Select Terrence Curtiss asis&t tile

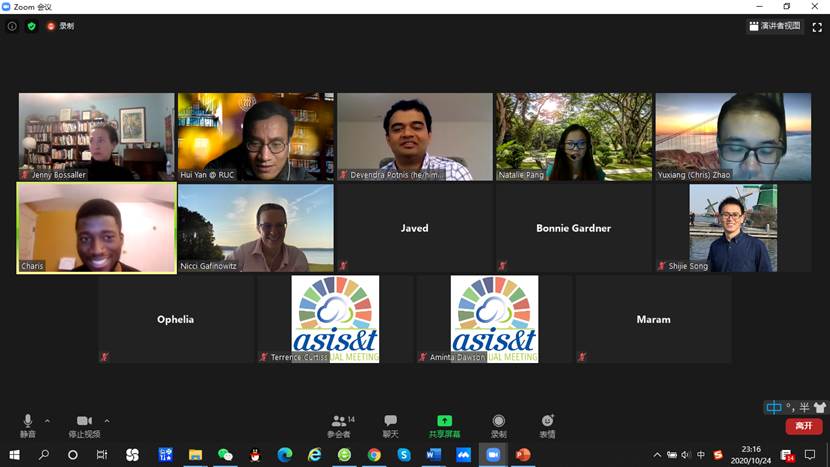[x=335, y=319]
